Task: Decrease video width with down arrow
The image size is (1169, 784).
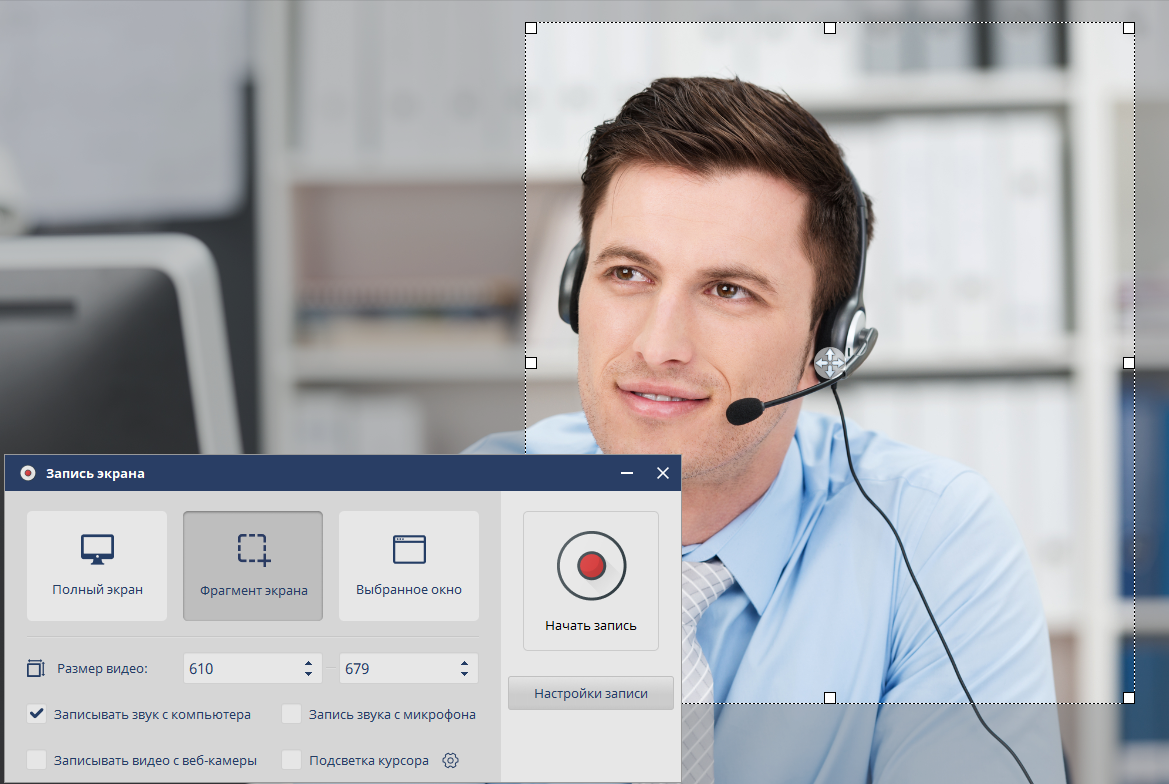Action: click(x=309, y=674)
